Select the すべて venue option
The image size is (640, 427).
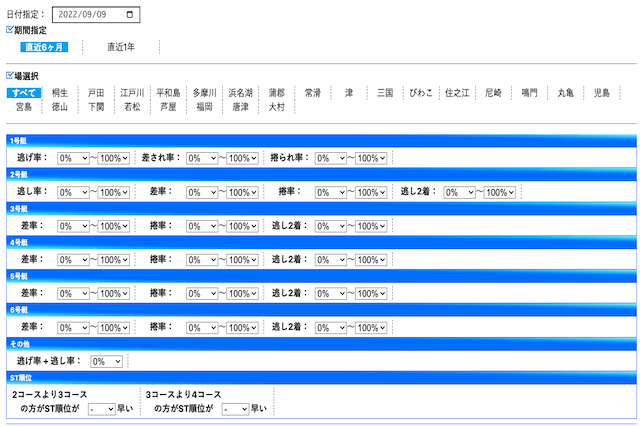23,92
